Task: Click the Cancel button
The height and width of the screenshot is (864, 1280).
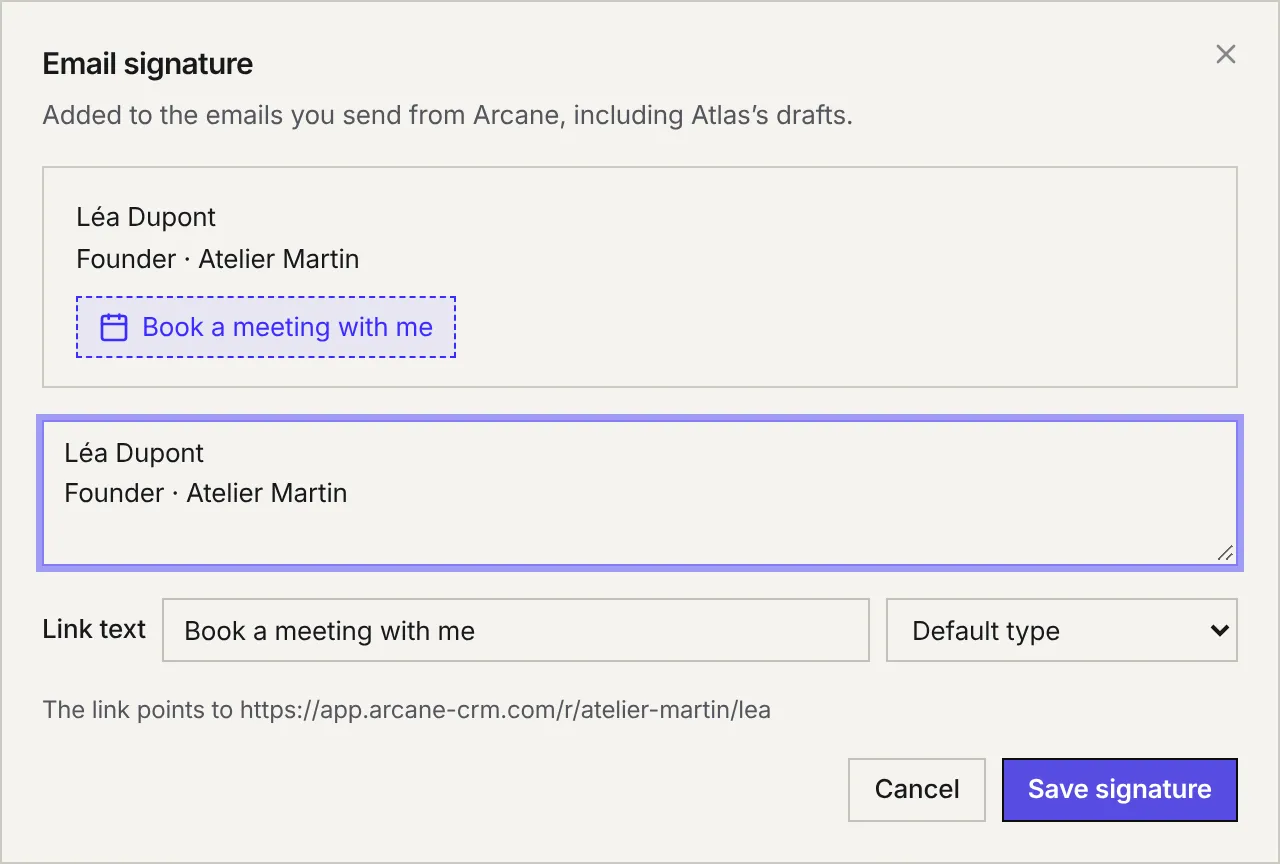Action: coord(917,790)
